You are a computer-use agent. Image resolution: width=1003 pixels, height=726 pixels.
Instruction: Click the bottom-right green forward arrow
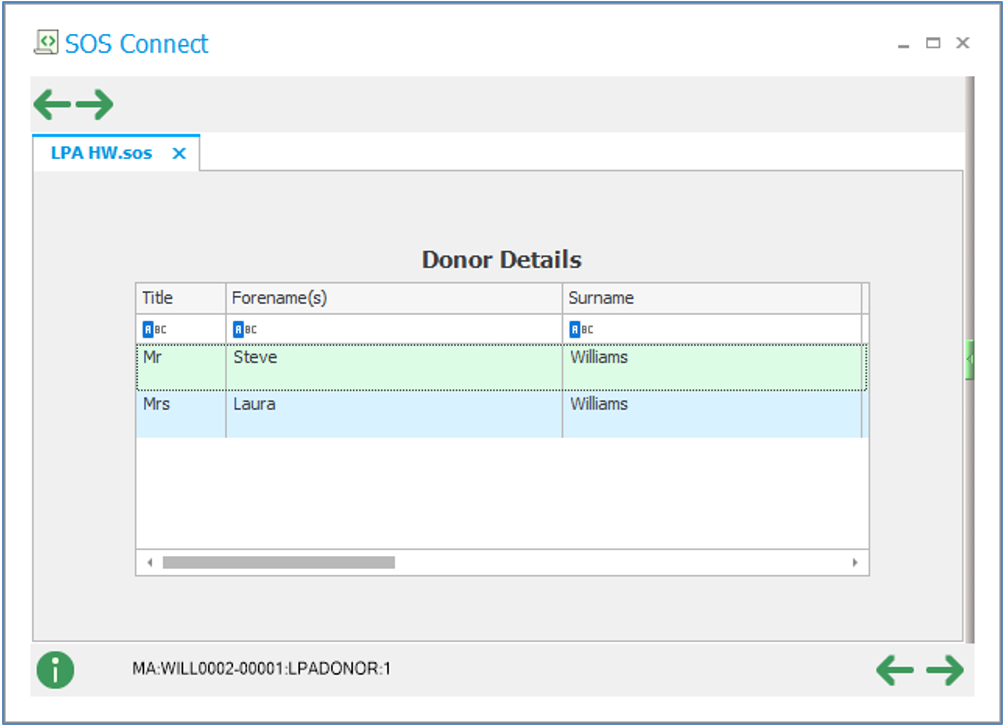click(944, 670)
